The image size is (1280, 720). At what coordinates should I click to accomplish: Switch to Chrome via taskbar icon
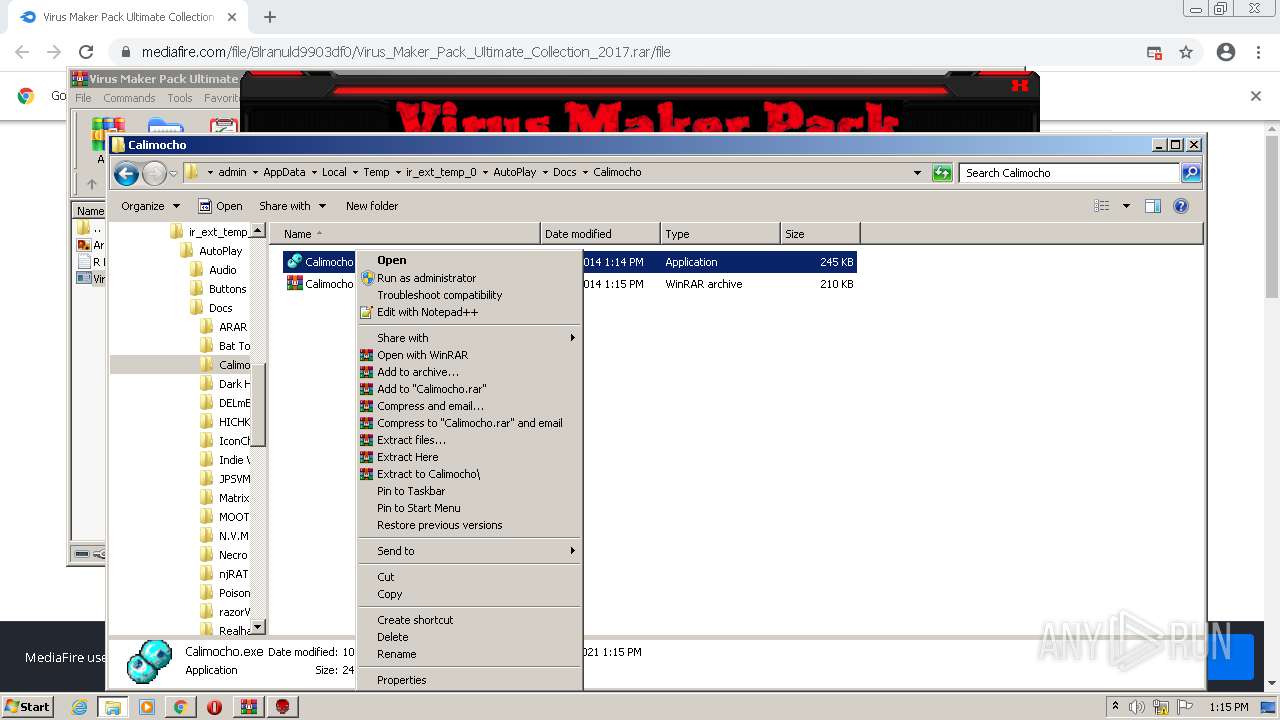181,707
